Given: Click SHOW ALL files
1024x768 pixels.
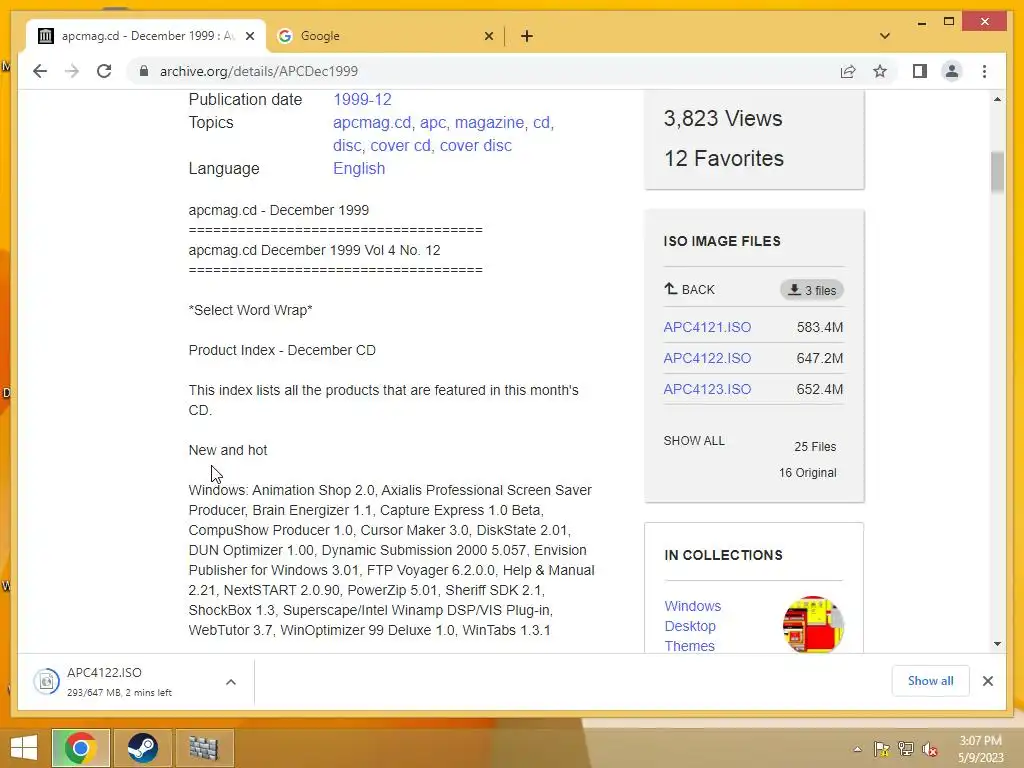Looking at the screenshot, I should click(x=694, y=441).
